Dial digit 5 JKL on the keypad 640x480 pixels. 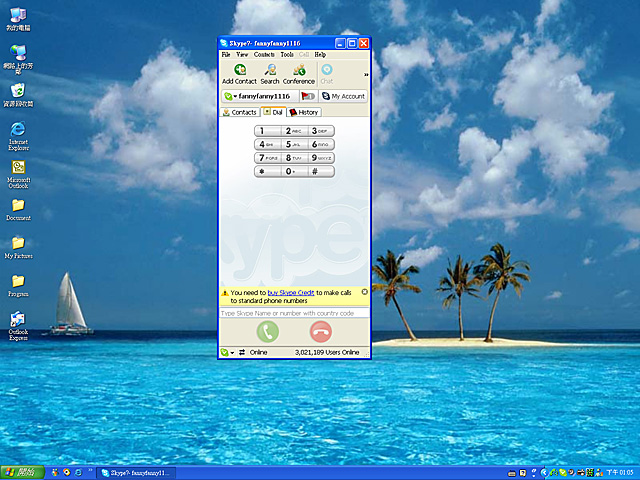295,144
